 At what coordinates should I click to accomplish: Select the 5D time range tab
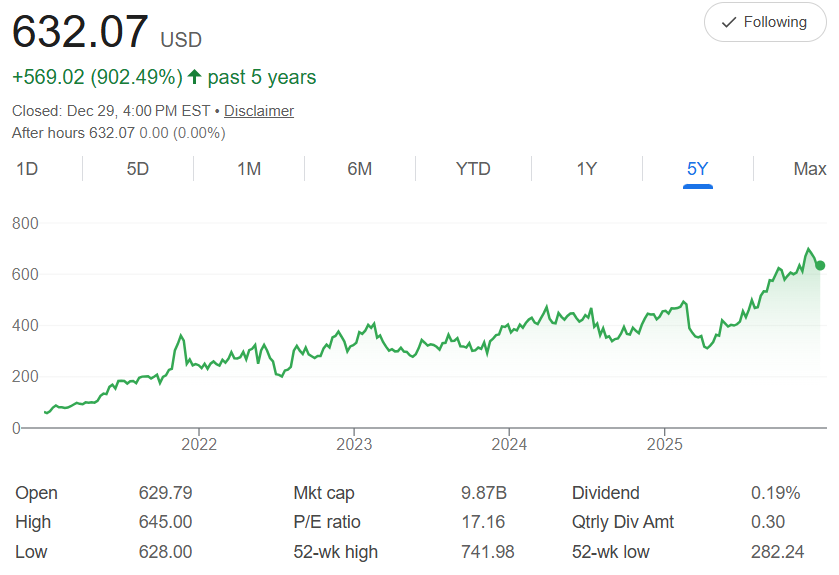coord(138,169)
